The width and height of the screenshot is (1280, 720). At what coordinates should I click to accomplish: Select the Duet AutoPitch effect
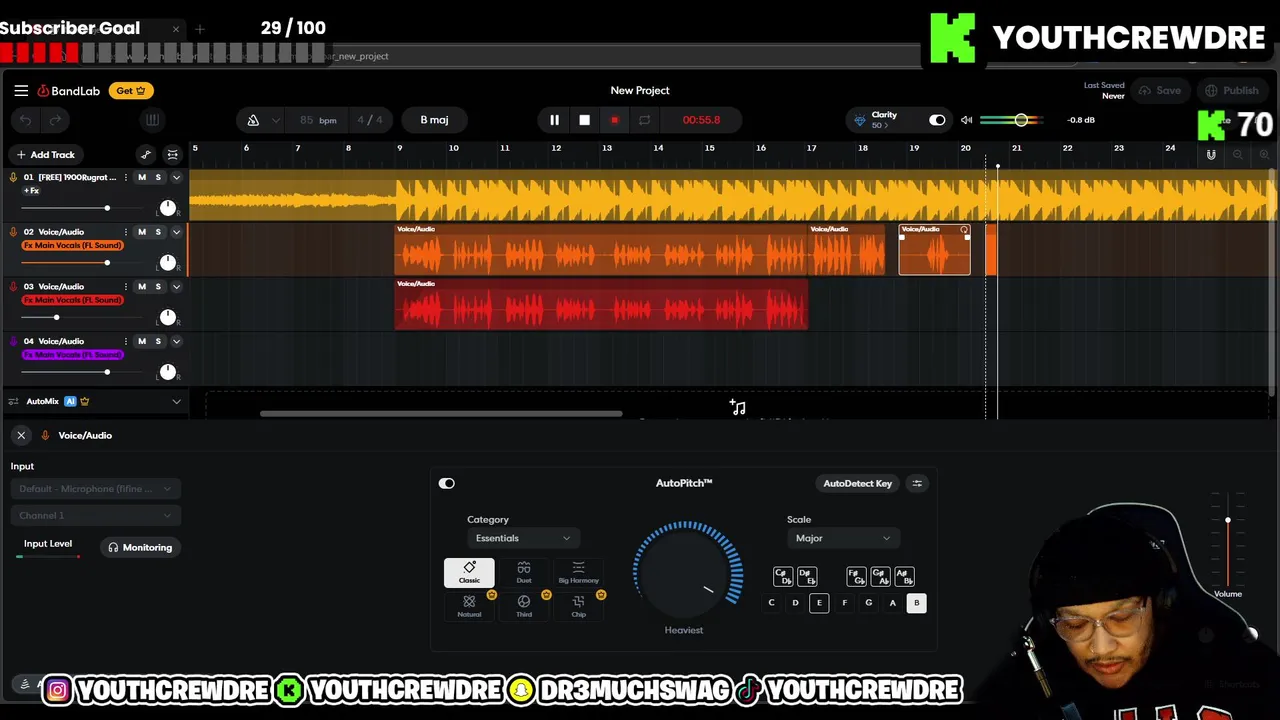pyautogui.click(x=524, y=572)
